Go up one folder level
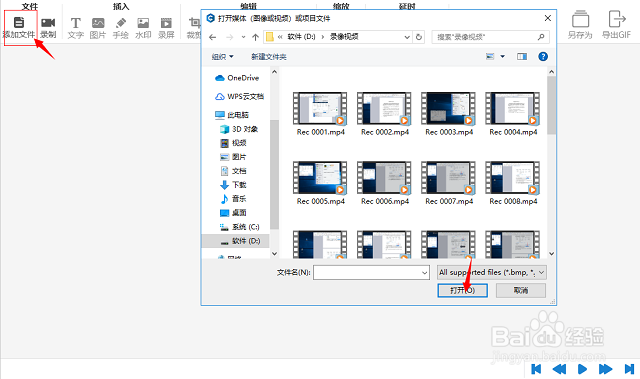This screenshot has height=379, width=640. 256,37
